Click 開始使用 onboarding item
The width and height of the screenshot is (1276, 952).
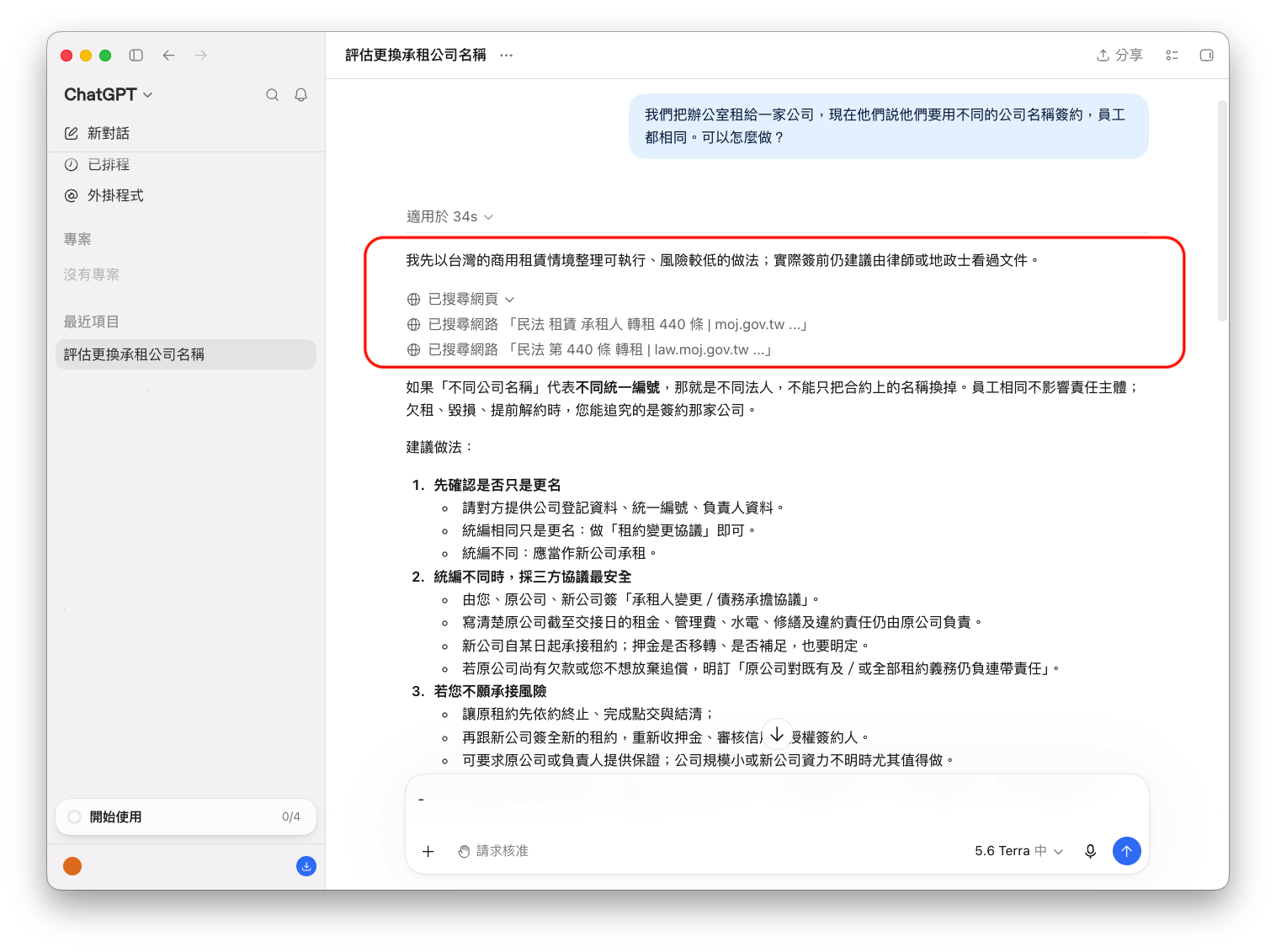click(x=186, y=816)
